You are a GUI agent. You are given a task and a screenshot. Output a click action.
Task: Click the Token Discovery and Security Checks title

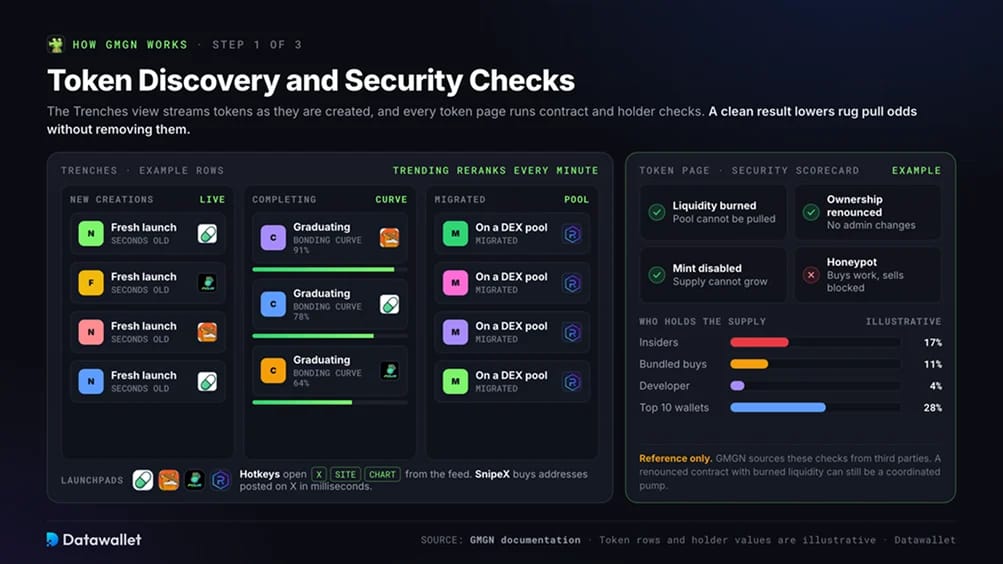pos(311,81)
